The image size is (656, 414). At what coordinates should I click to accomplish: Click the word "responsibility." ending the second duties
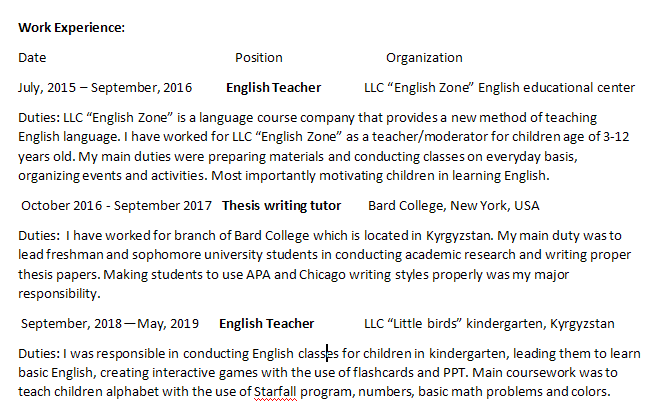click(x=59, y=294)
